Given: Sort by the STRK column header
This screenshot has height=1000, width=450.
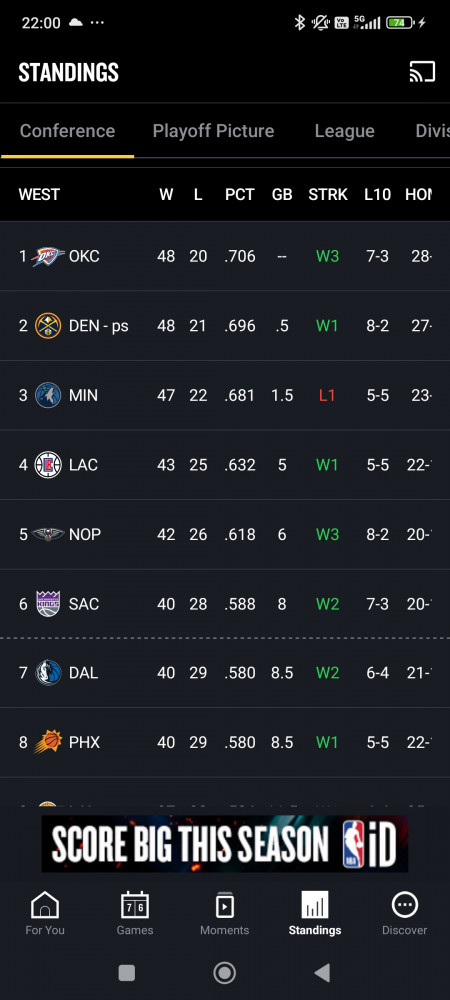Looking at the screenshot, I should pos(328,195).
